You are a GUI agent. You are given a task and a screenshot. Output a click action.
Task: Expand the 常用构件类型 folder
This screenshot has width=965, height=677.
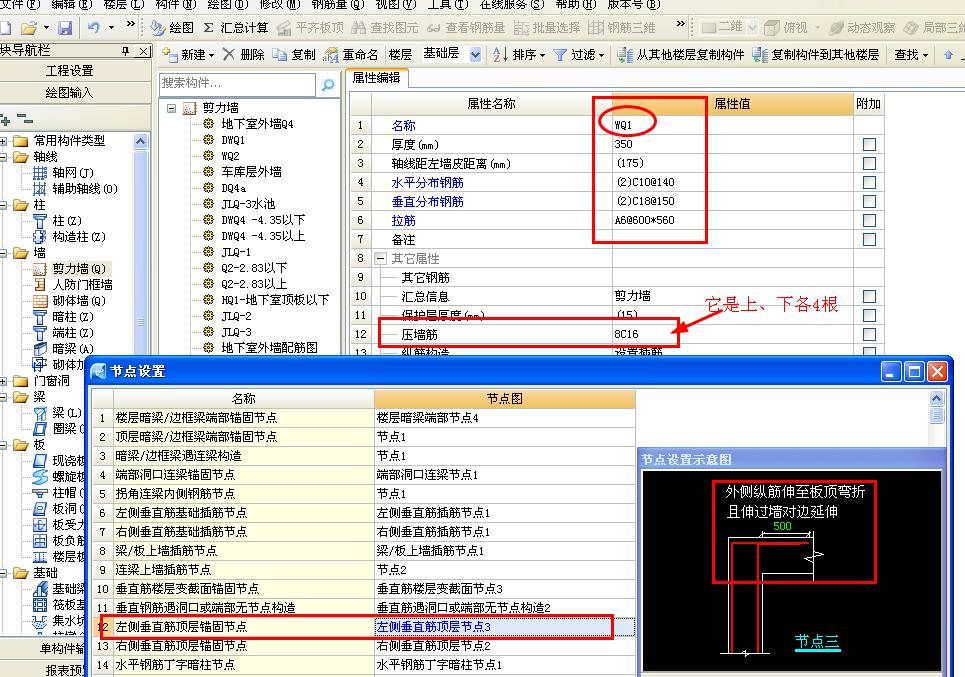4,141
